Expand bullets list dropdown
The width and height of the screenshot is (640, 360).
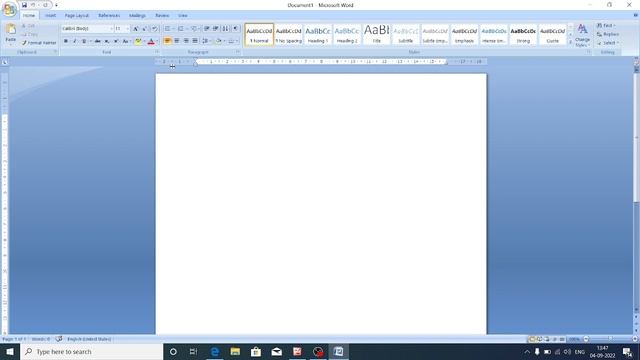point(173,29)
